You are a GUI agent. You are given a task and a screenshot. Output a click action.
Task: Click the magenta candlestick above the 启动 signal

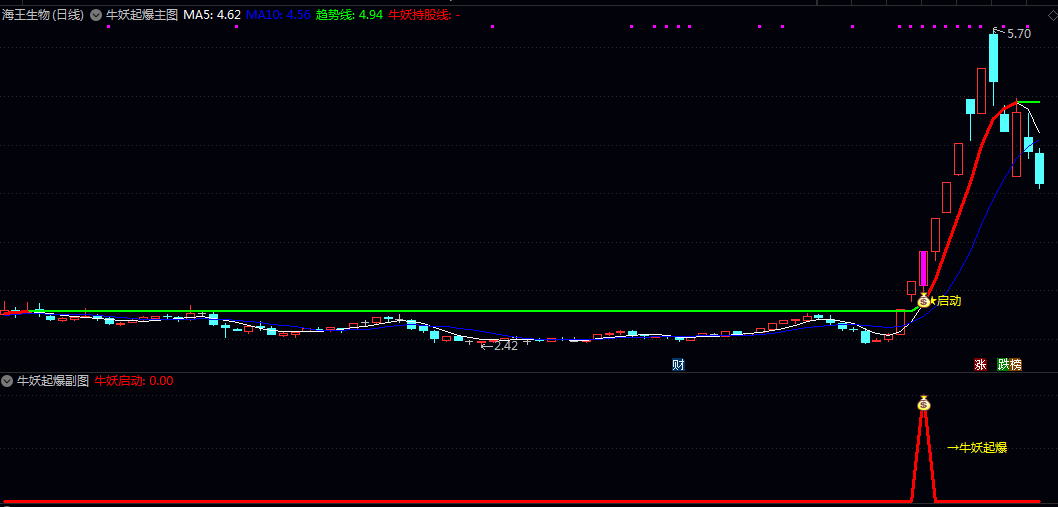[923, 270]
